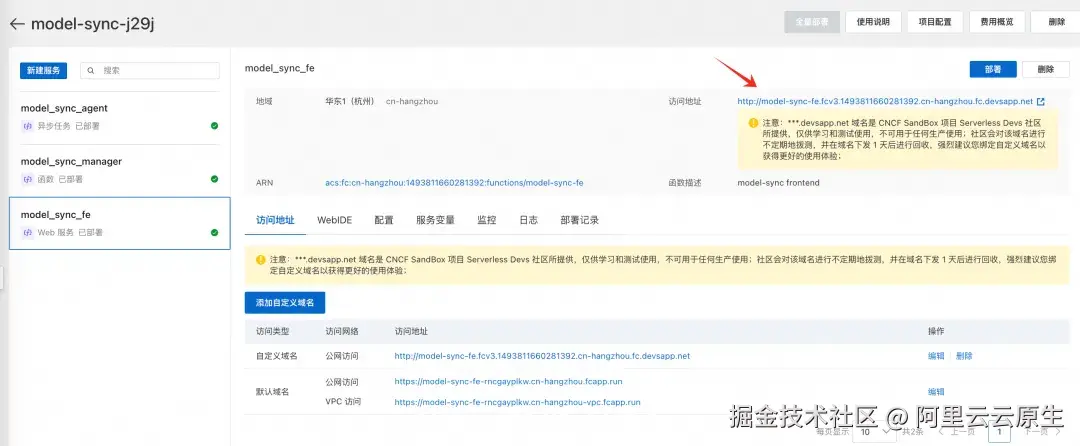This screenshot has width=1080, height=446.
Task: Click page 1 pagination button
Action: click(x=999, y=432)
